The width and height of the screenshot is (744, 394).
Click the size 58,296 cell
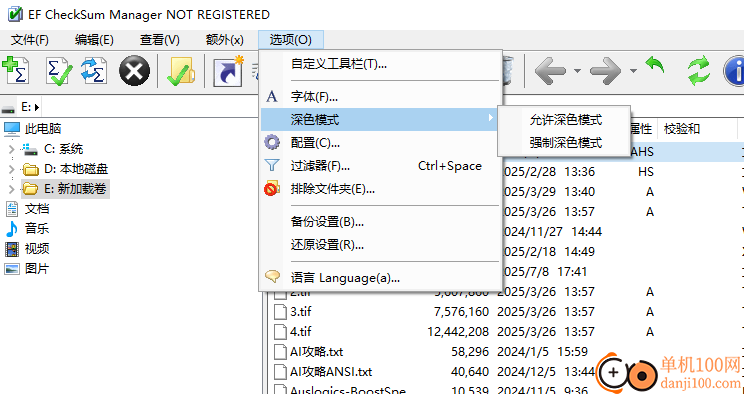coord(470,352)
